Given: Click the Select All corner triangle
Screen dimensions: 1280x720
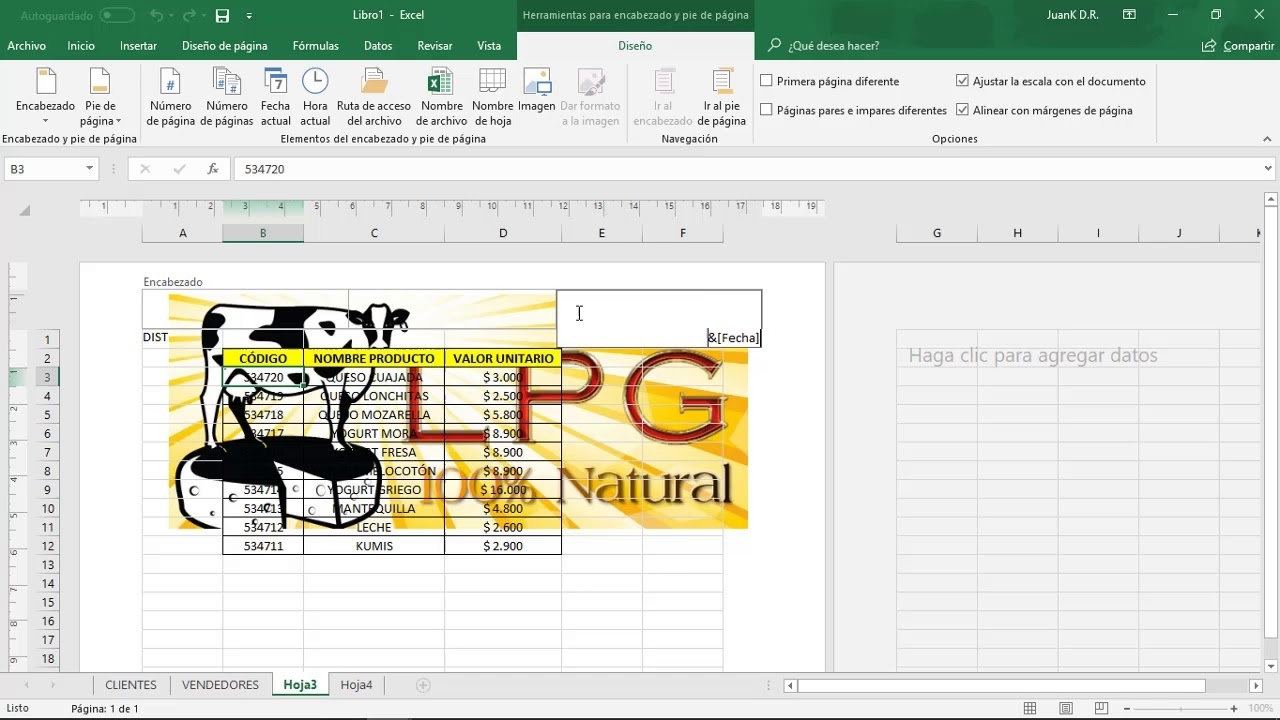Looking at the screenshot, I should pyautogui.click(x=24, y=210).
